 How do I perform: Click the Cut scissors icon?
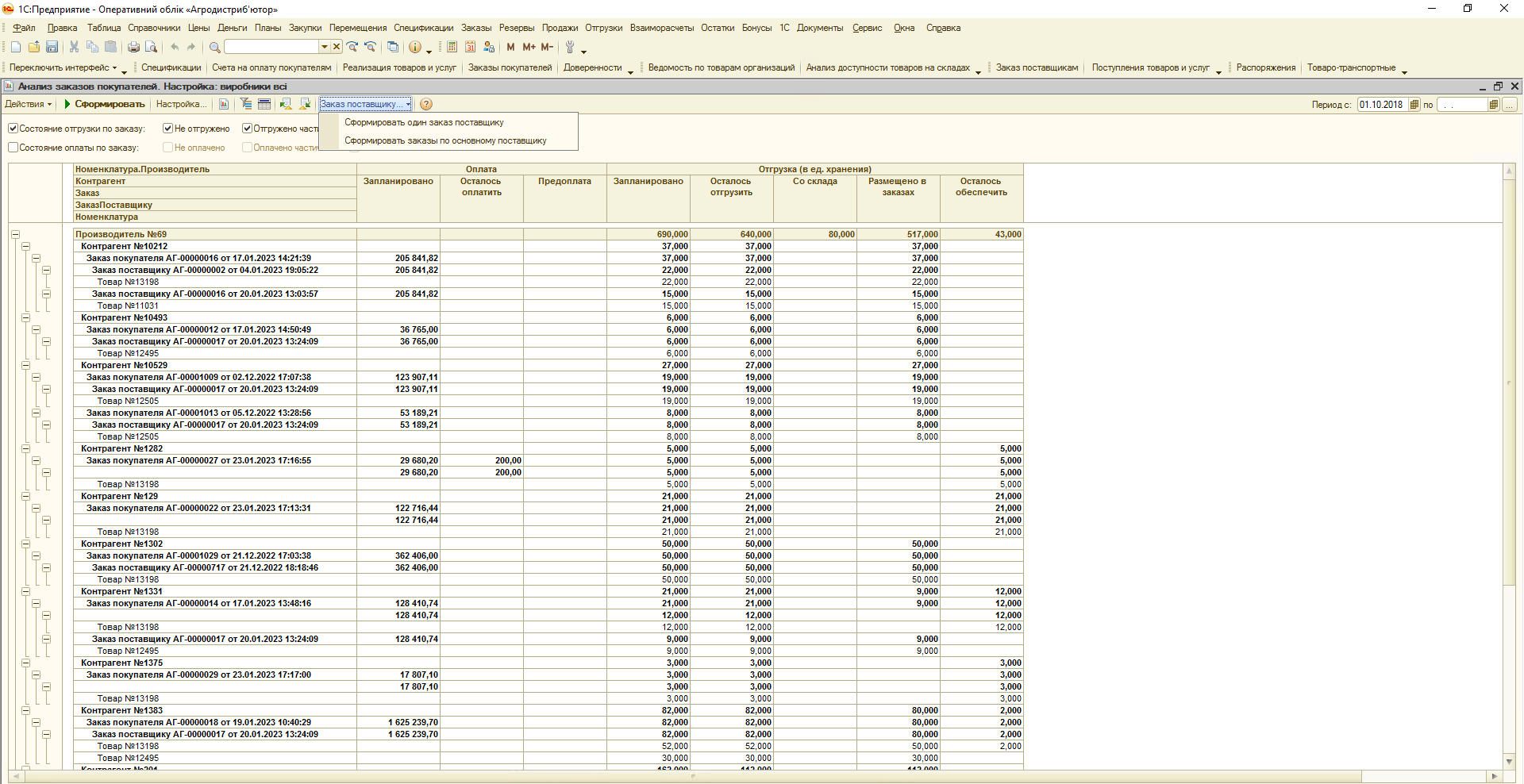click(x=74, y=48)
